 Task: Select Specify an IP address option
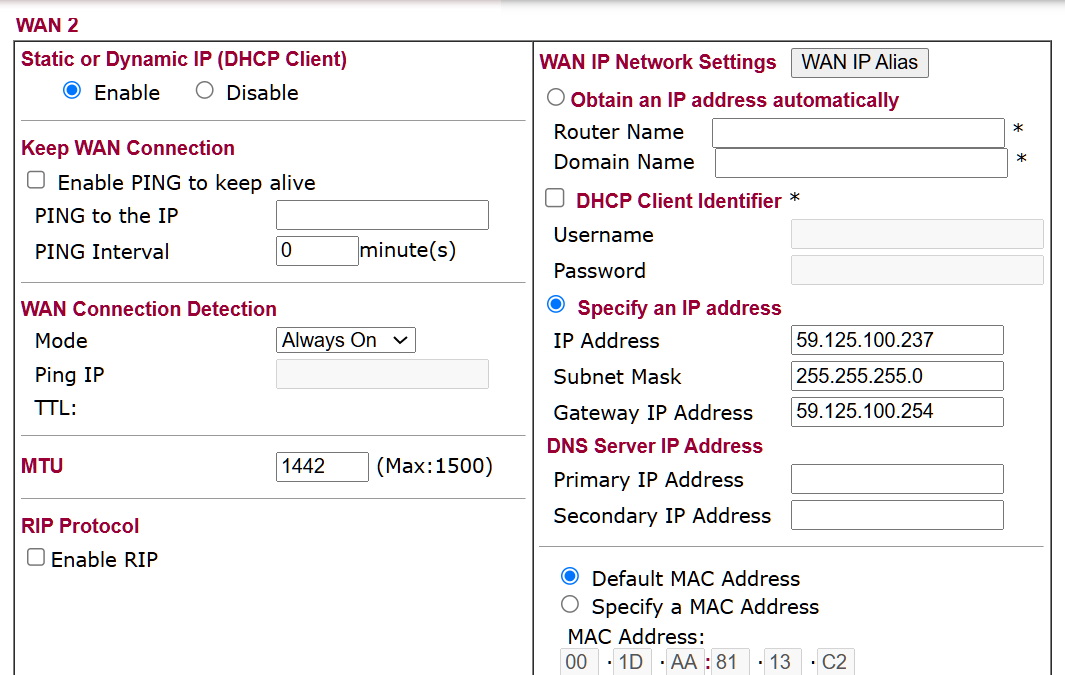557,305
